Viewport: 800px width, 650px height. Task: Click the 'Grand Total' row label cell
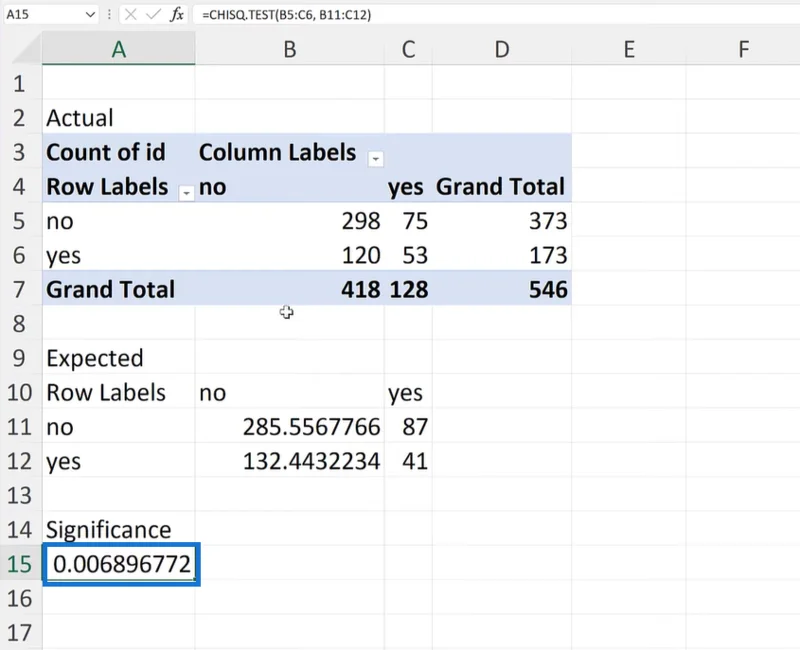coord(118,289)
